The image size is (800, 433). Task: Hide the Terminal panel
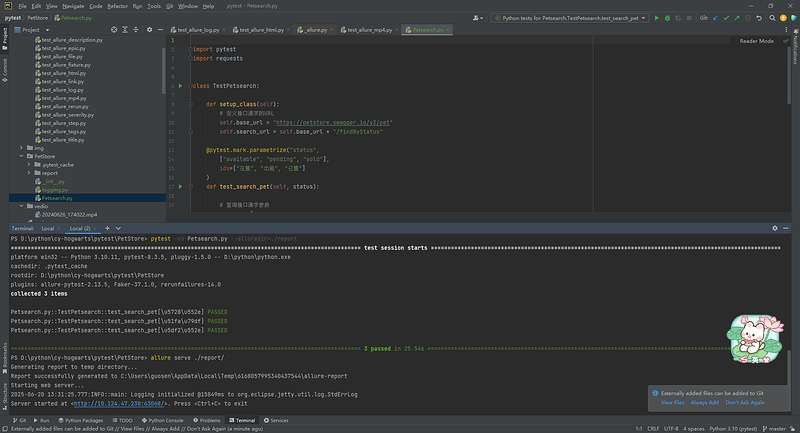point(786,228)
